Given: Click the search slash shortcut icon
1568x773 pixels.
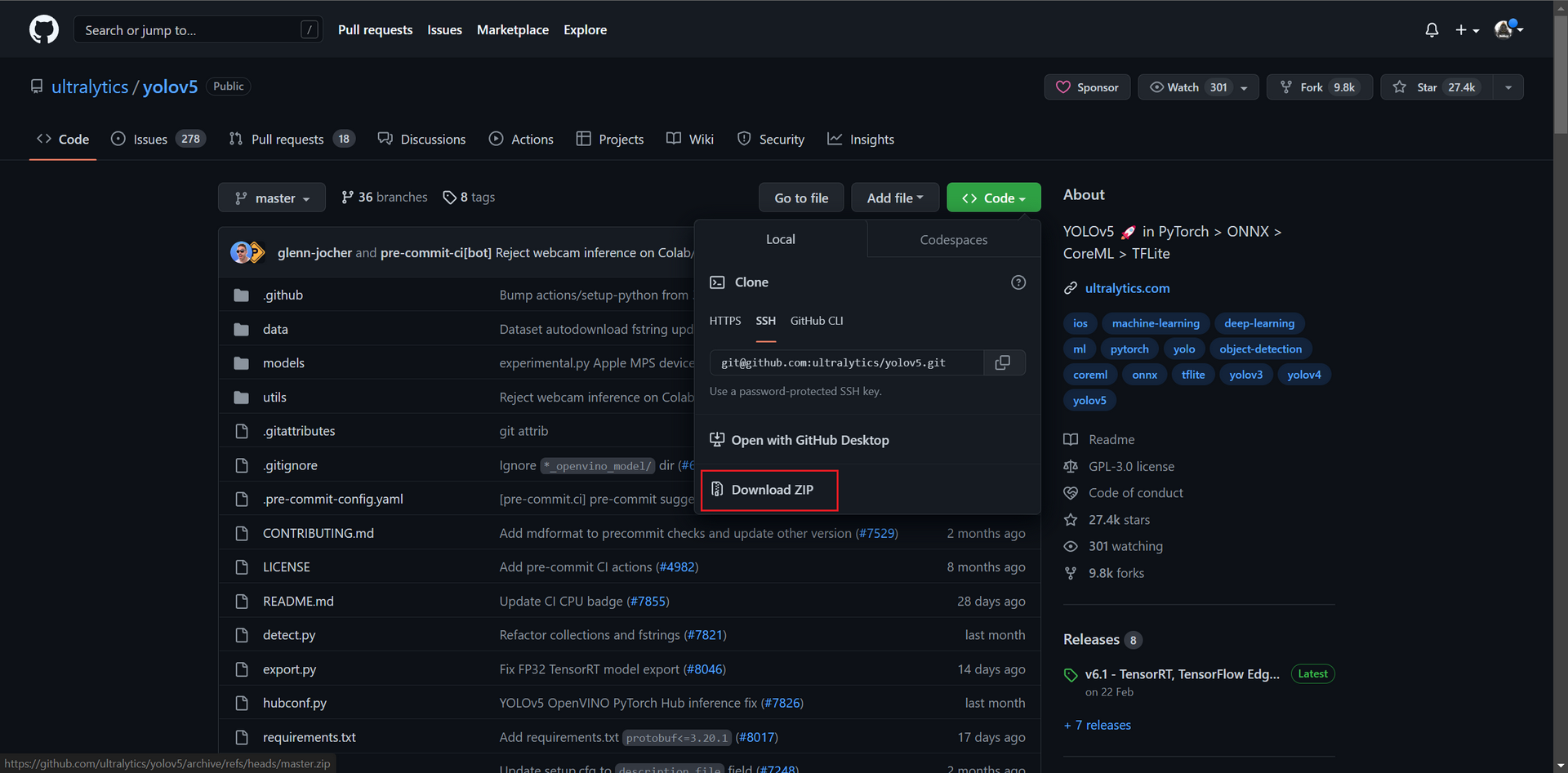Looking at the screenshot, I should (310, 30).
